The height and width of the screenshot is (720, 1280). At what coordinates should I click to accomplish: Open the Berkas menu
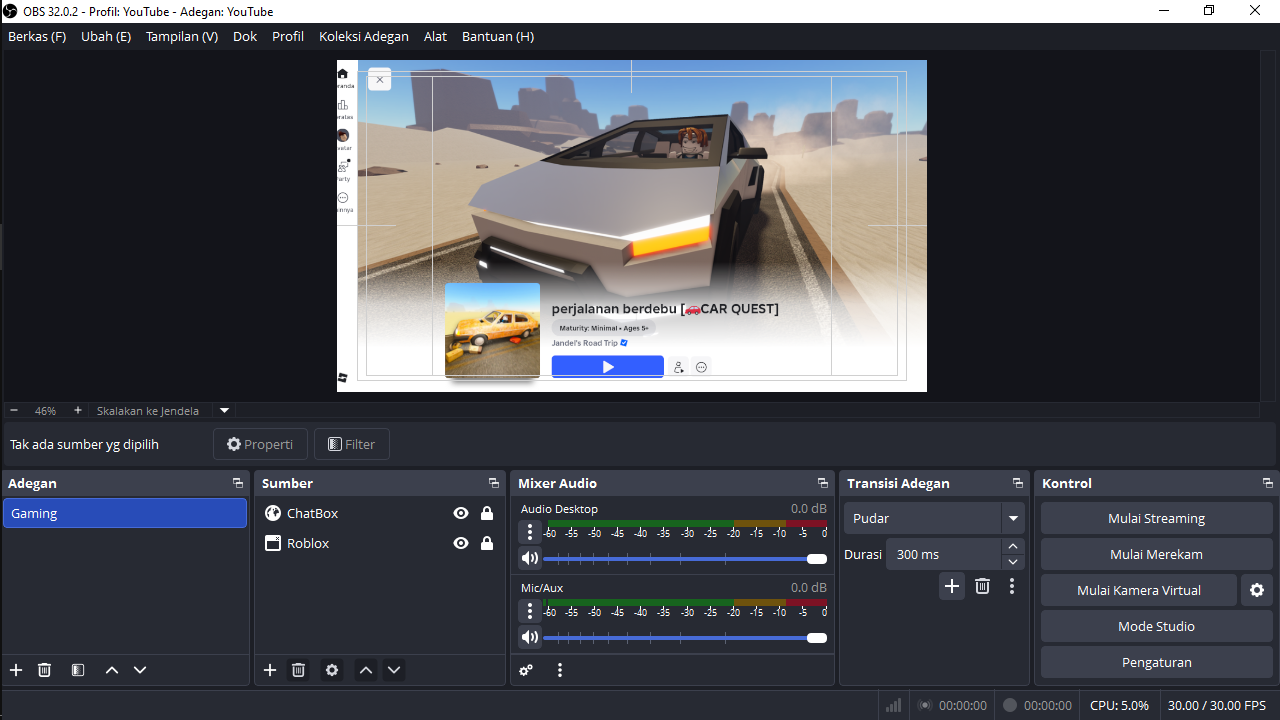pos(36,36)
